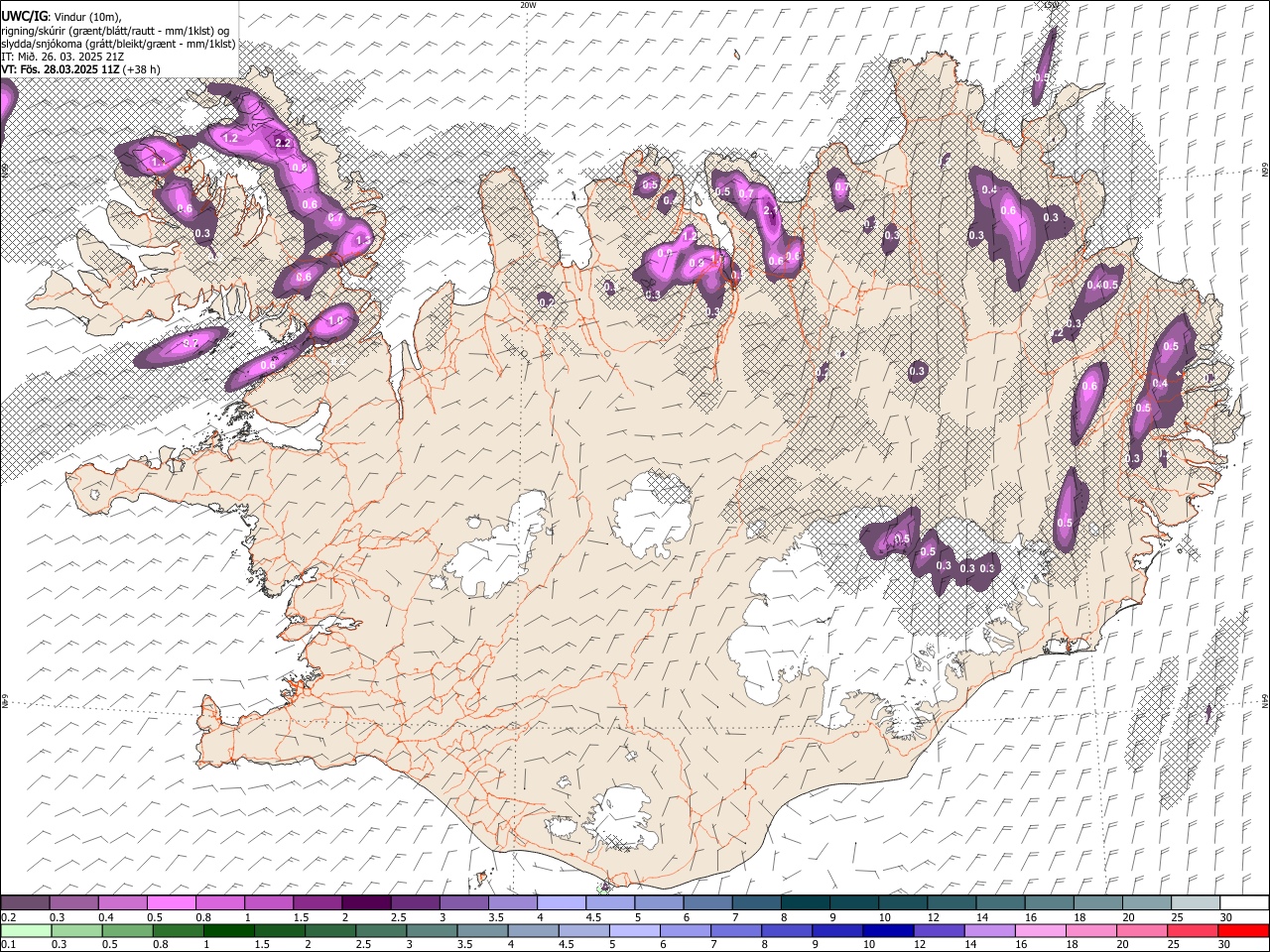Image resolution: width=1270 pixels, height=952 pixels.
Task: Pick lower legend swatch between 6 and 7
Action: [x=686, y=930]
